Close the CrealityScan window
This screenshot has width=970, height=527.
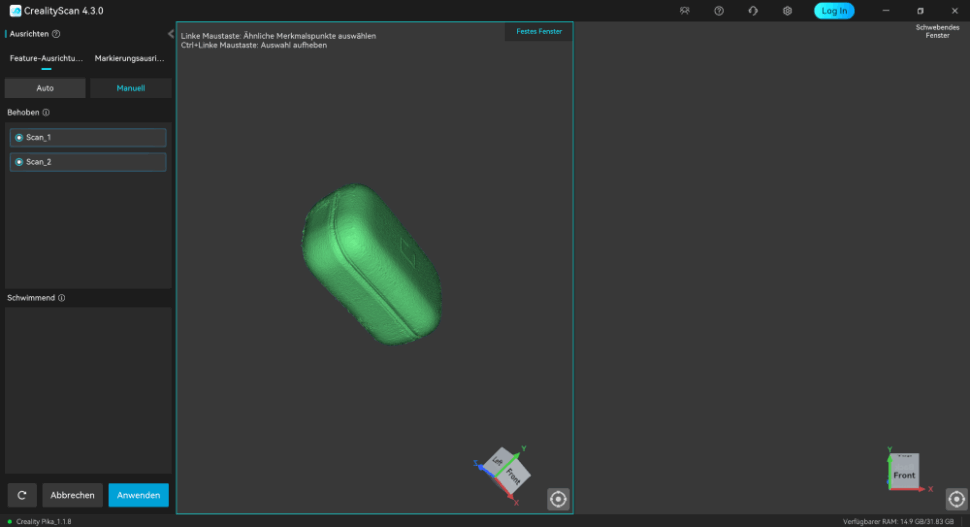[x=955, y=11]
